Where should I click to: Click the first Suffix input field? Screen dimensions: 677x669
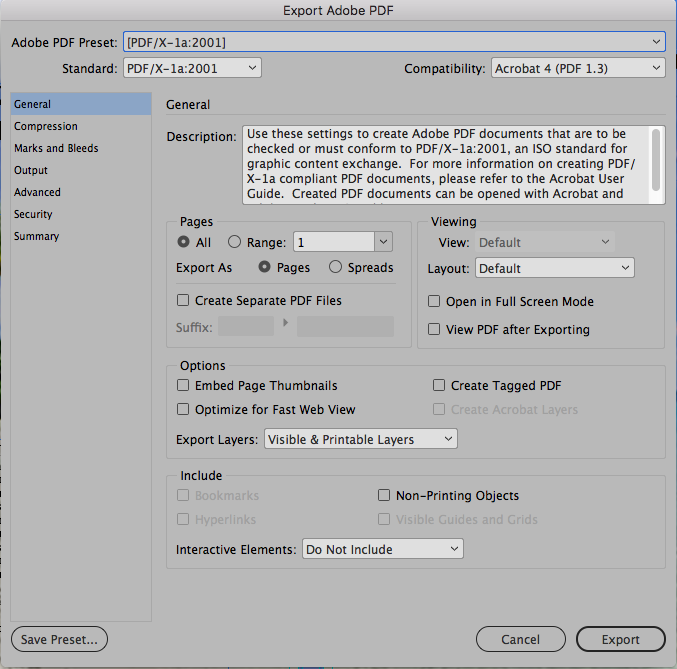pos(246,326)
